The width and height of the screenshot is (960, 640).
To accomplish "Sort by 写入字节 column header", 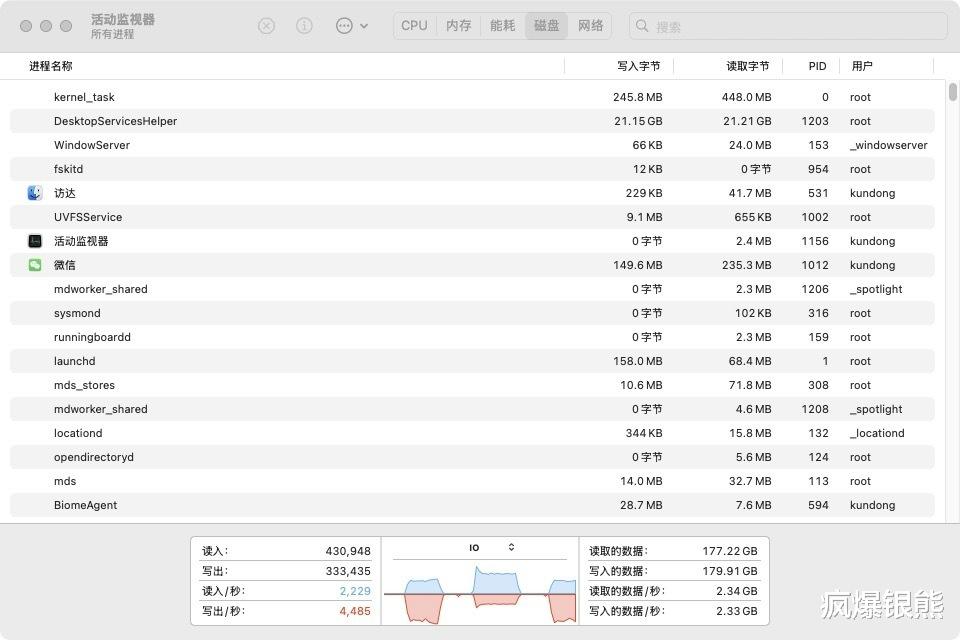I will (639, 66).
